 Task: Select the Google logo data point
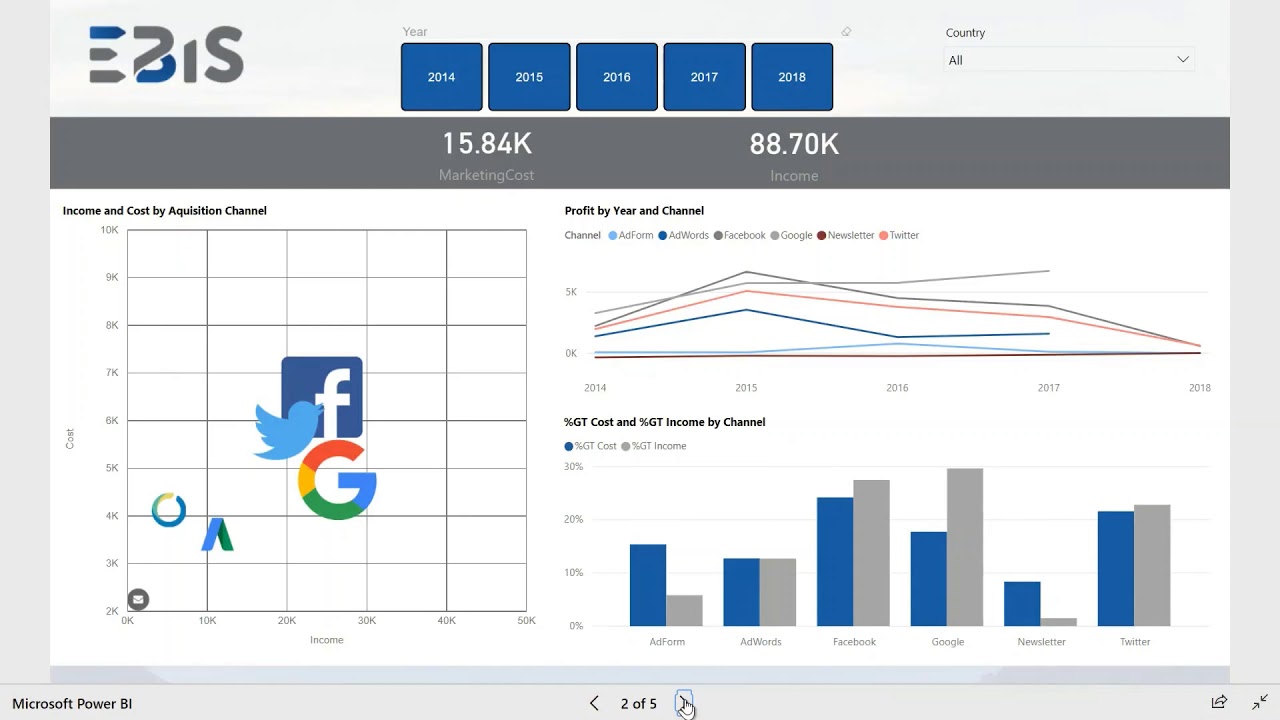pyautogui.click(x=337, y=480)
